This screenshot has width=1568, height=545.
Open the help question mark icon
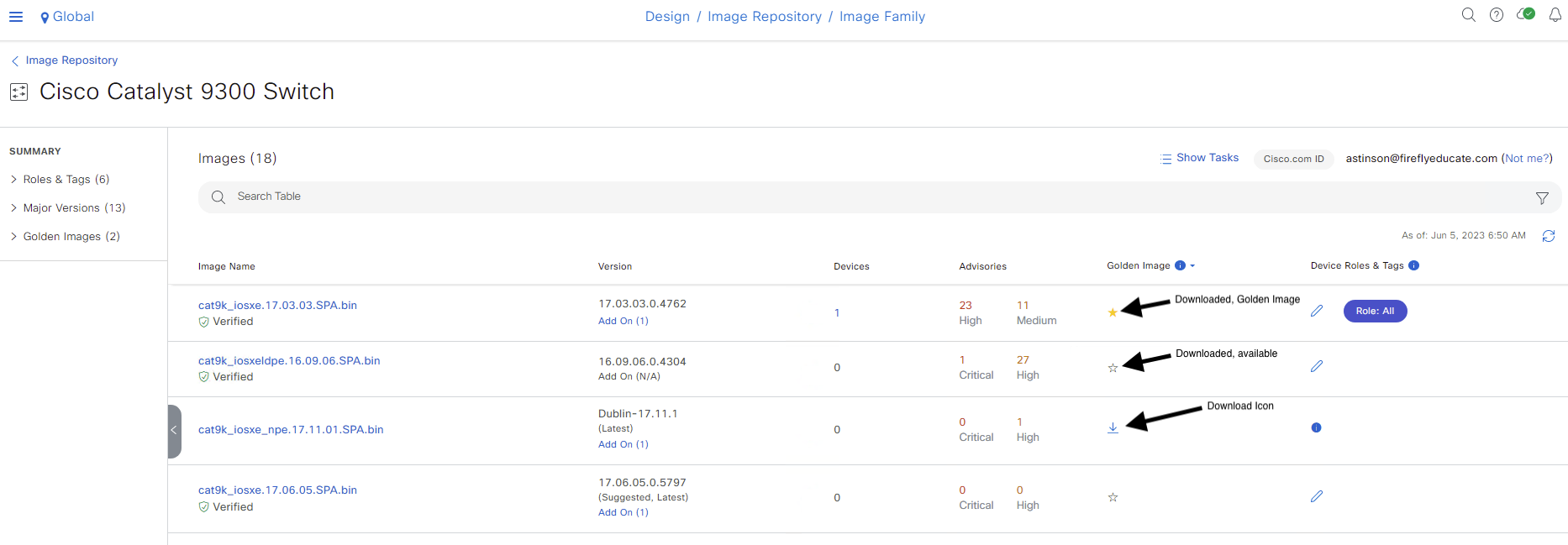click(1497, 15)
